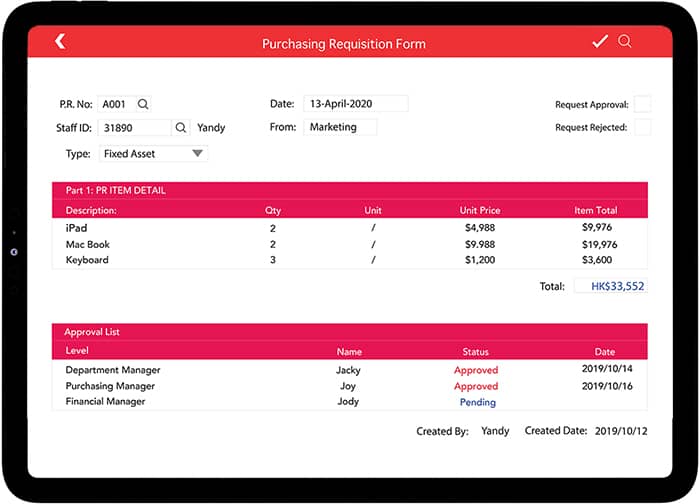Select the Mac Book item description
Viewport: 700px width, 504px height.
pos(88,244)
